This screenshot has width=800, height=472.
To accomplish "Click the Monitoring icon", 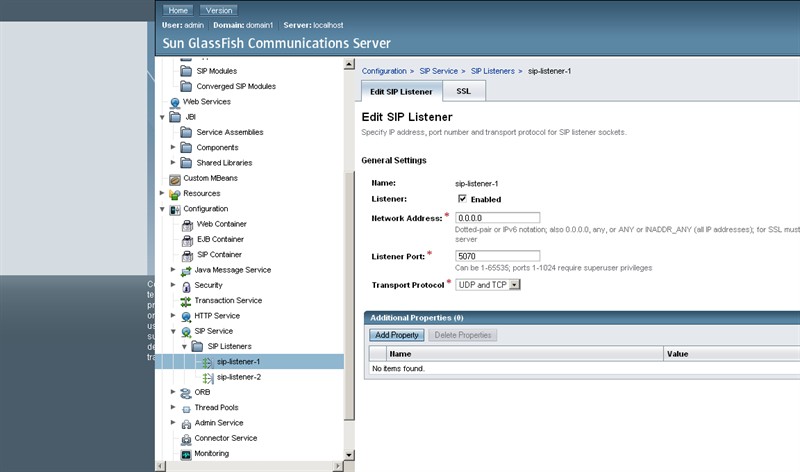I will pos(186,454).
